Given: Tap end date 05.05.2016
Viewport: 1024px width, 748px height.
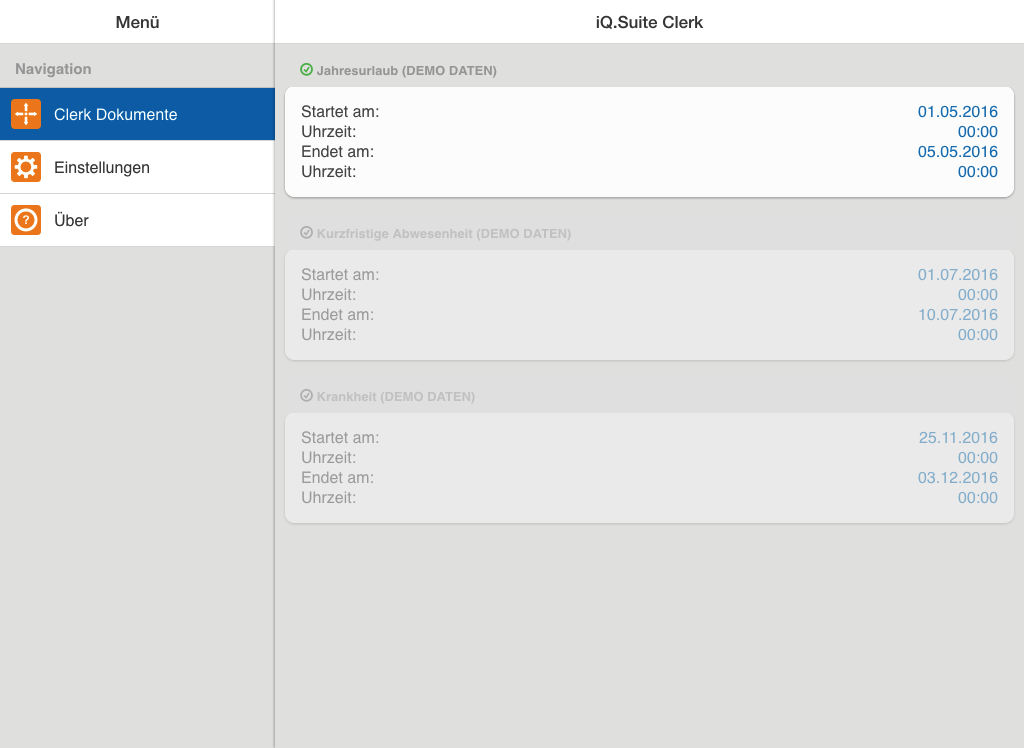Looking at the screenshot, I should (x=957, y=152).
